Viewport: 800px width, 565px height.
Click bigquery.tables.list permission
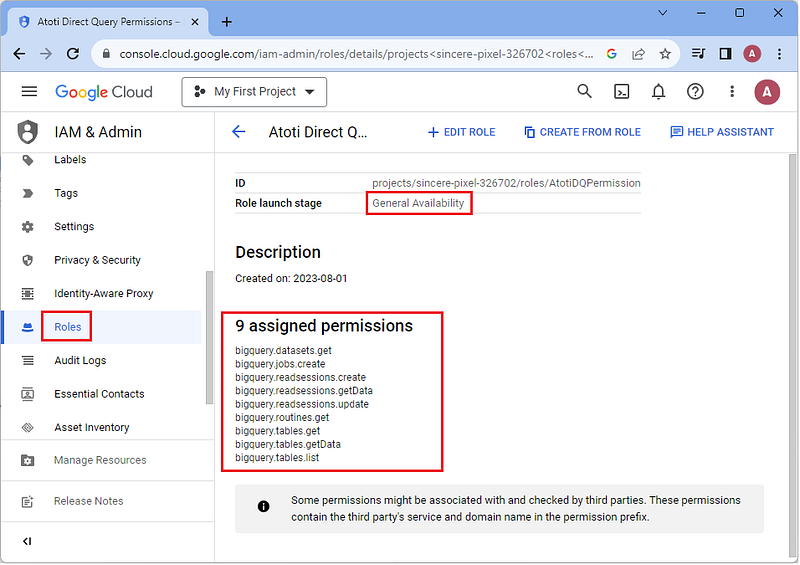coord(277,458)
